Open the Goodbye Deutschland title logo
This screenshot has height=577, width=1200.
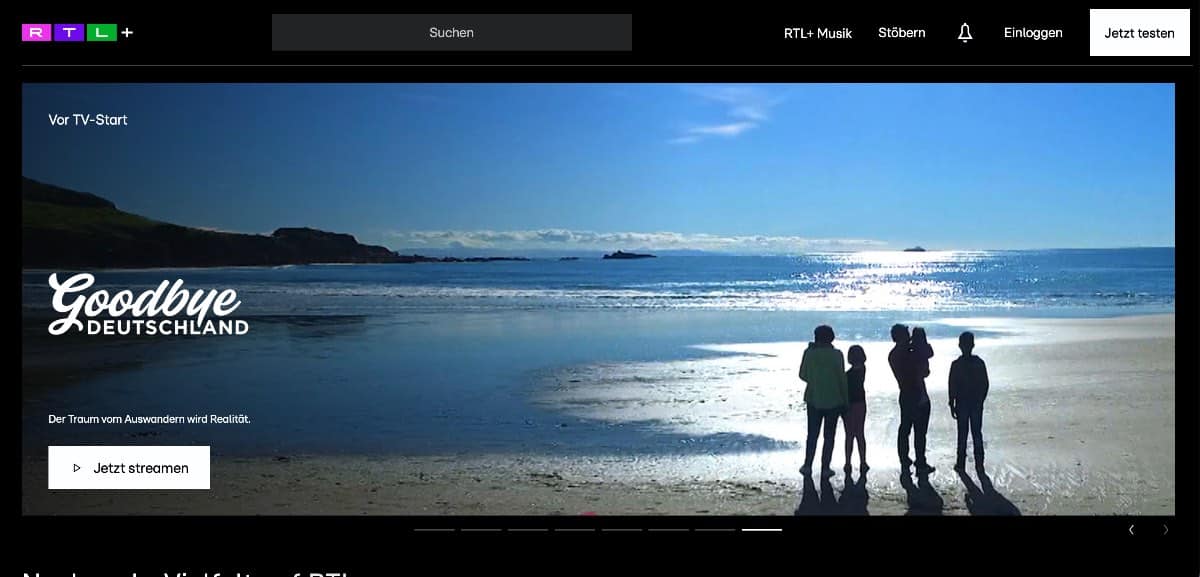pos(148,304)
